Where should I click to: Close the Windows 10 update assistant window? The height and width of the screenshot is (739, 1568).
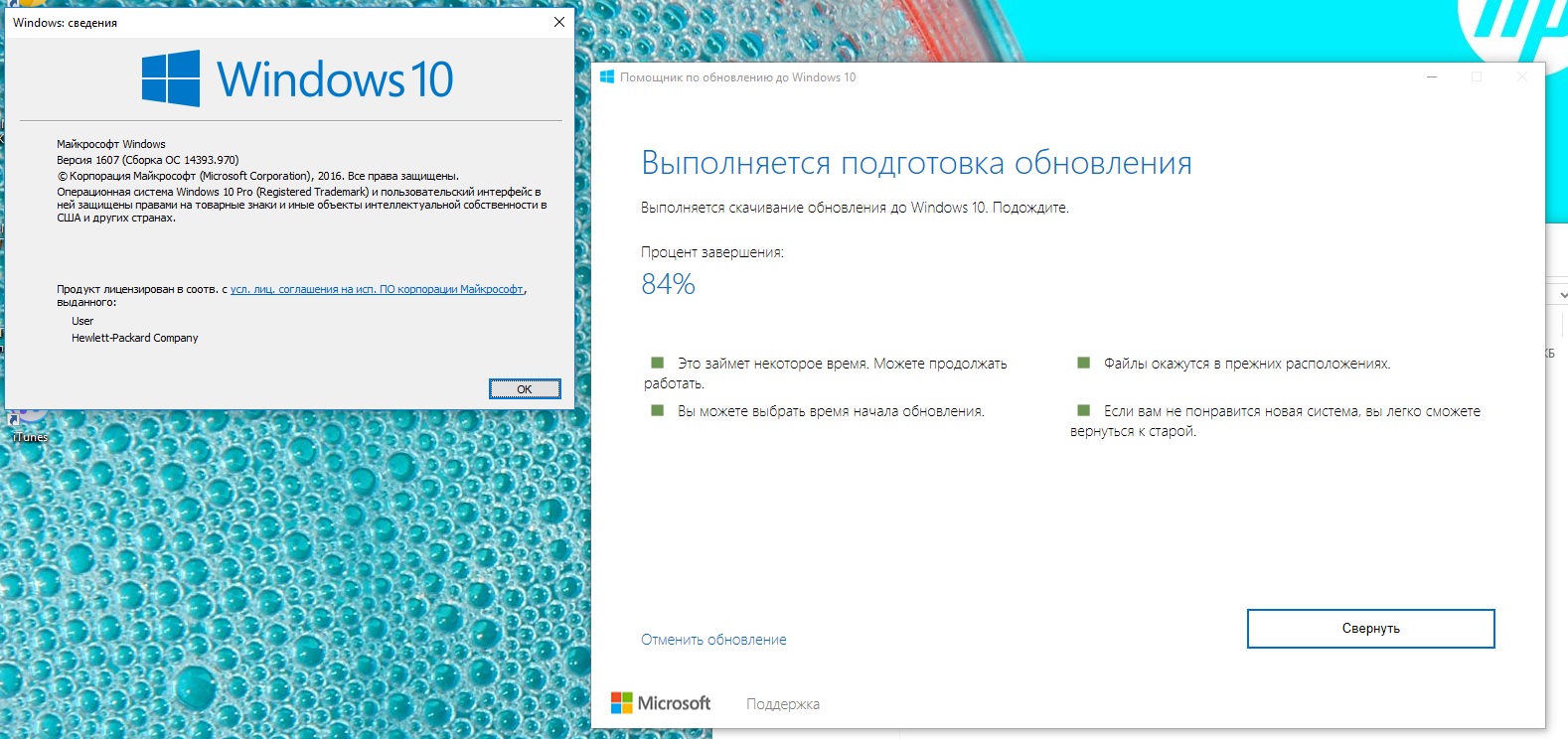coord(1521,76)
